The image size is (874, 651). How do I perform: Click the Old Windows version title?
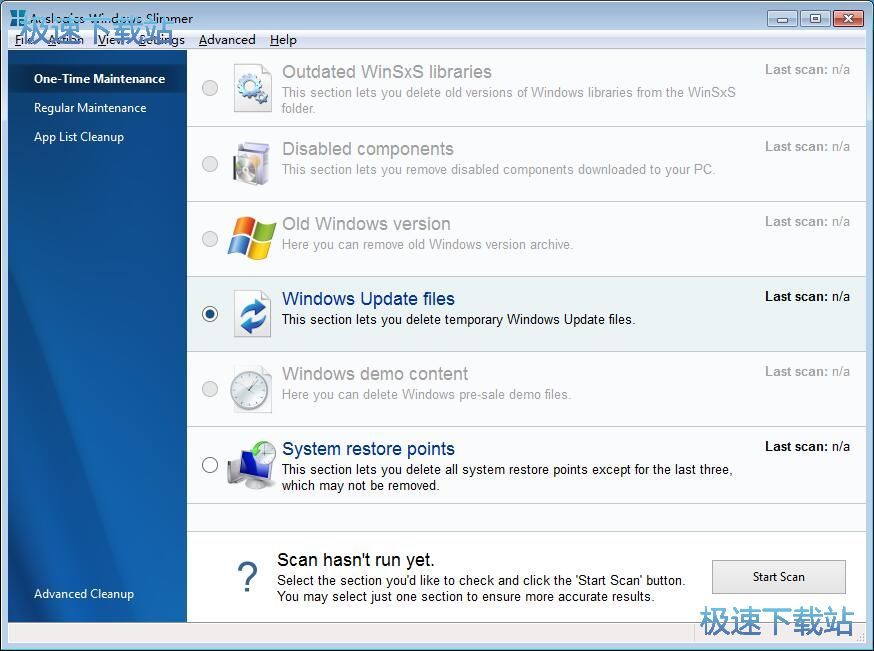pyautogui.click(x=366, y=224)
